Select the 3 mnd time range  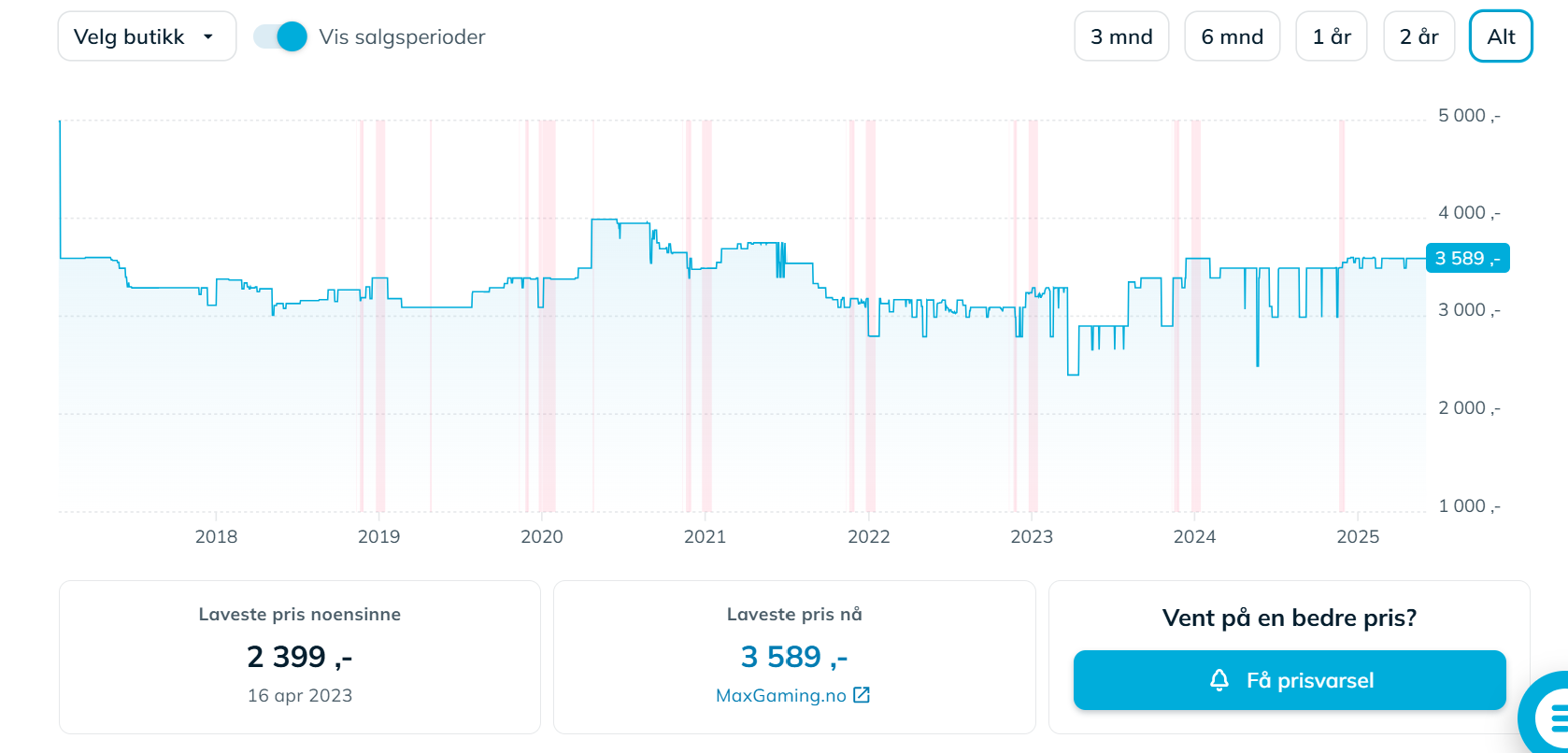1121,36
